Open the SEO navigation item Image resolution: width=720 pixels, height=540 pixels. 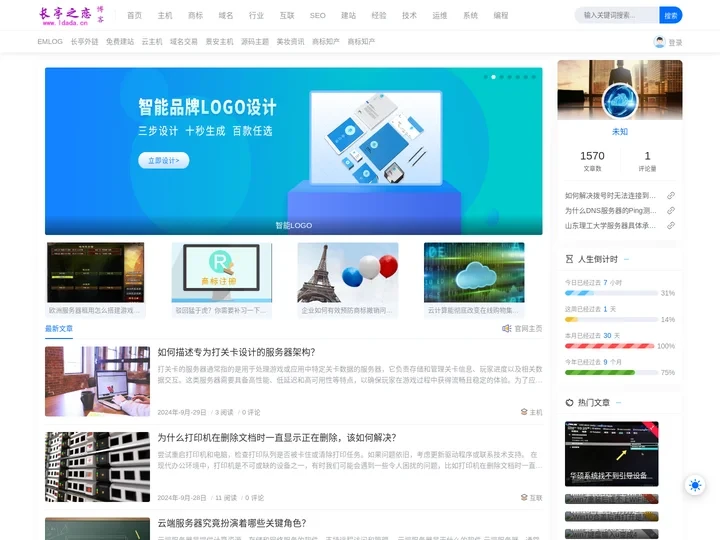tap(318, 16)
